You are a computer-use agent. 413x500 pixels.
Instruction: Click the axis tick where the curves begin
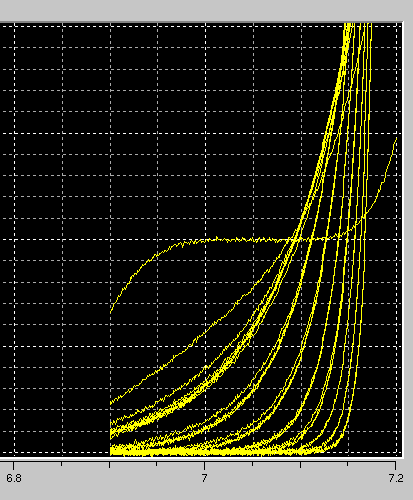click(110, 465)
